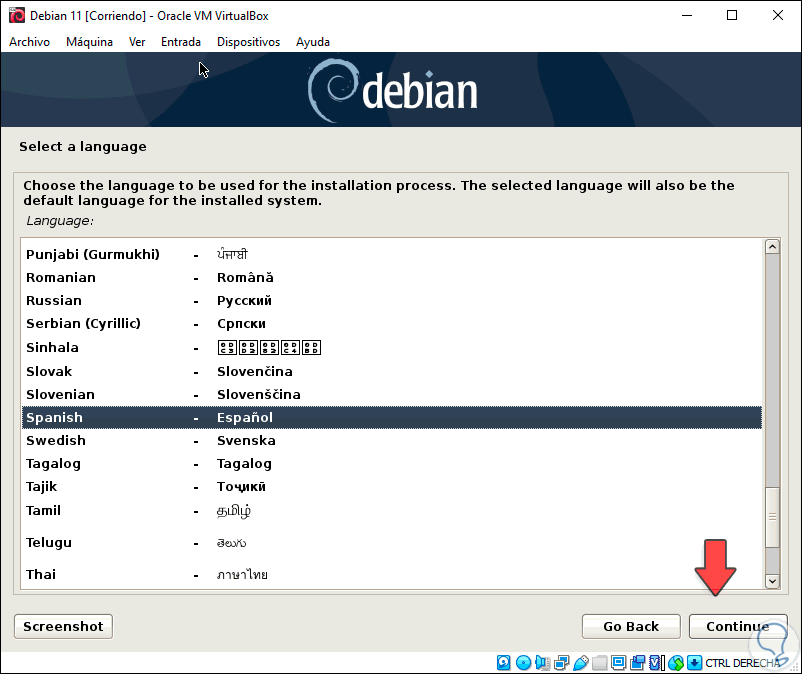Click the Screenshot button
Image resolution: width=802 pixels, height=674 pixels.
63,626
